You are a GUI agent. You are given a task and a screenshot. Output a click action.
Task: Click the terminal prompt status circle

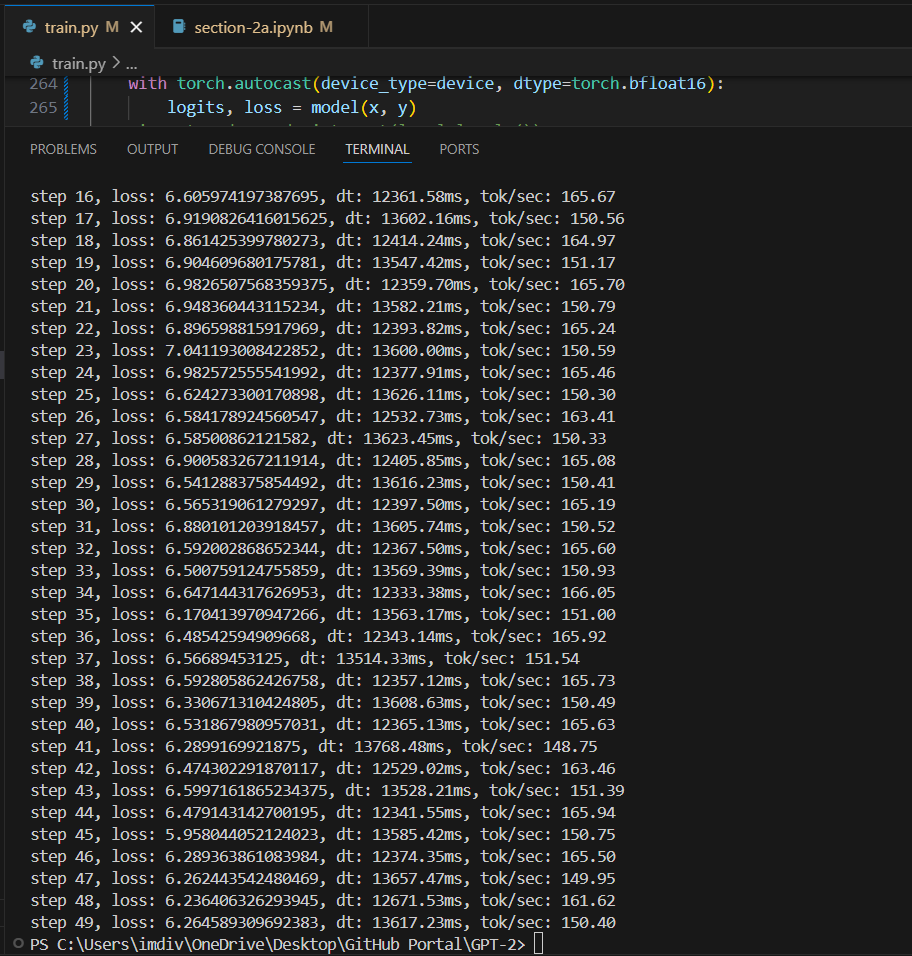click(18, 944)
